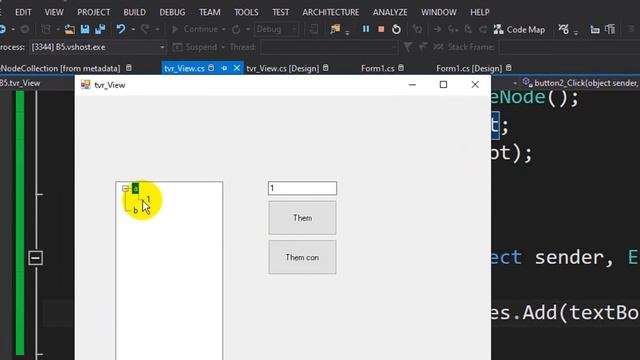This screenshot has width=640, height=360.
Task: Click the Save All icon
Action: tap(100, 29)
